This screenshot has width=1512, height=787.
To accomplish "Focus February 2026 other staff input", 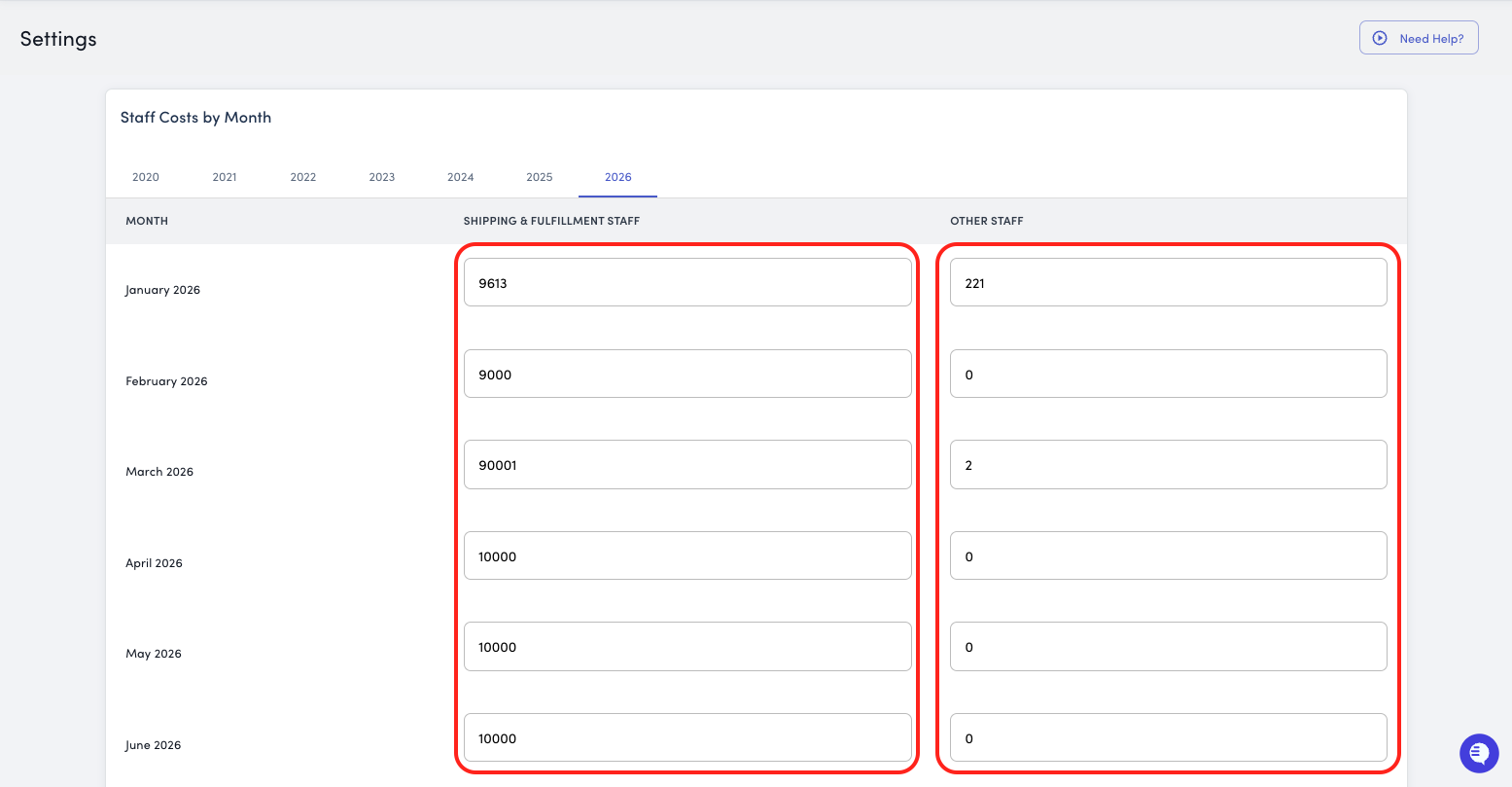I will pos(1168,375).
